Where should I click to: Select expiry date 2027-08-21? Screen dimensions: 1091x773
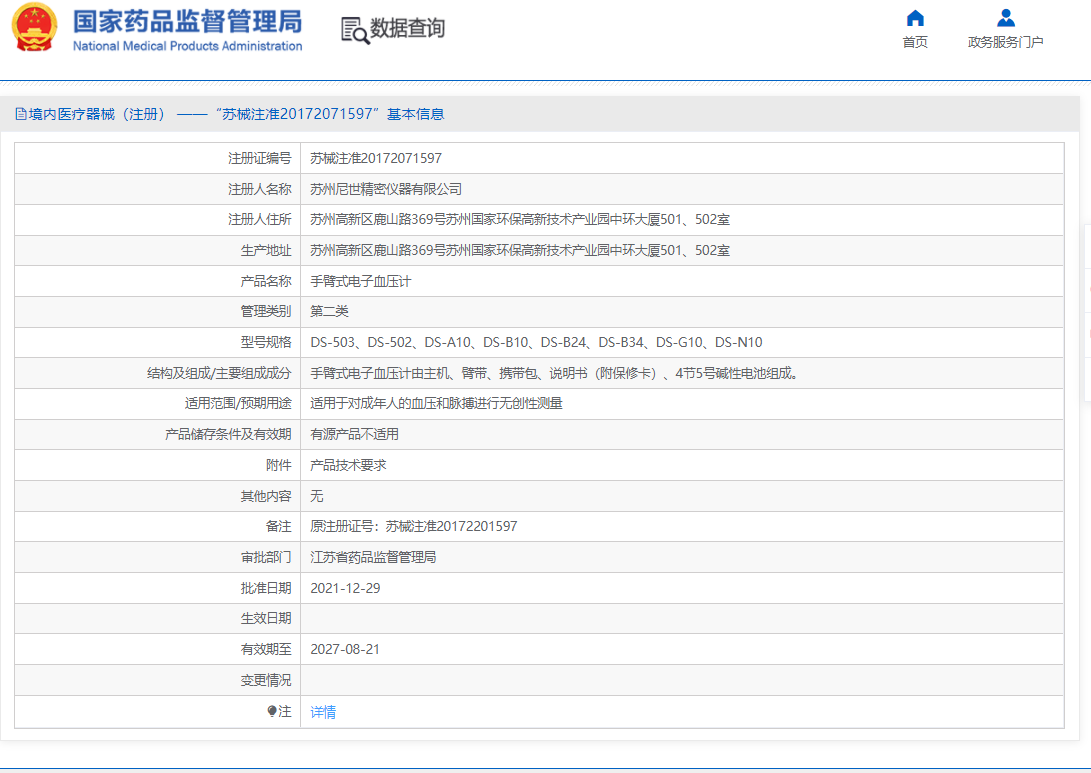tap(345, 649)
